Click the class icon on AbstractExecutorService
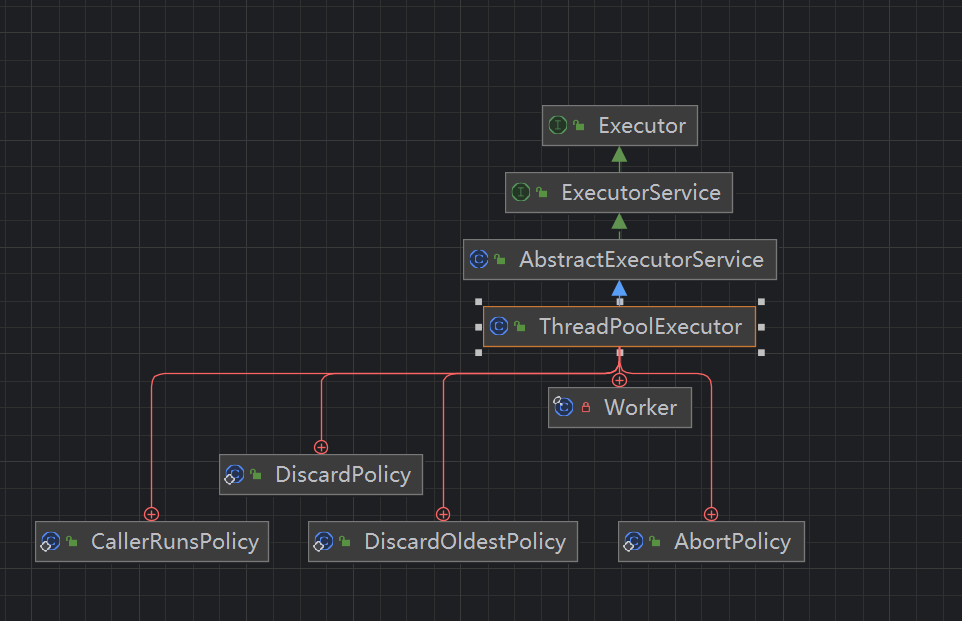Viewport: 962px width, 621px height. [479, 259]
